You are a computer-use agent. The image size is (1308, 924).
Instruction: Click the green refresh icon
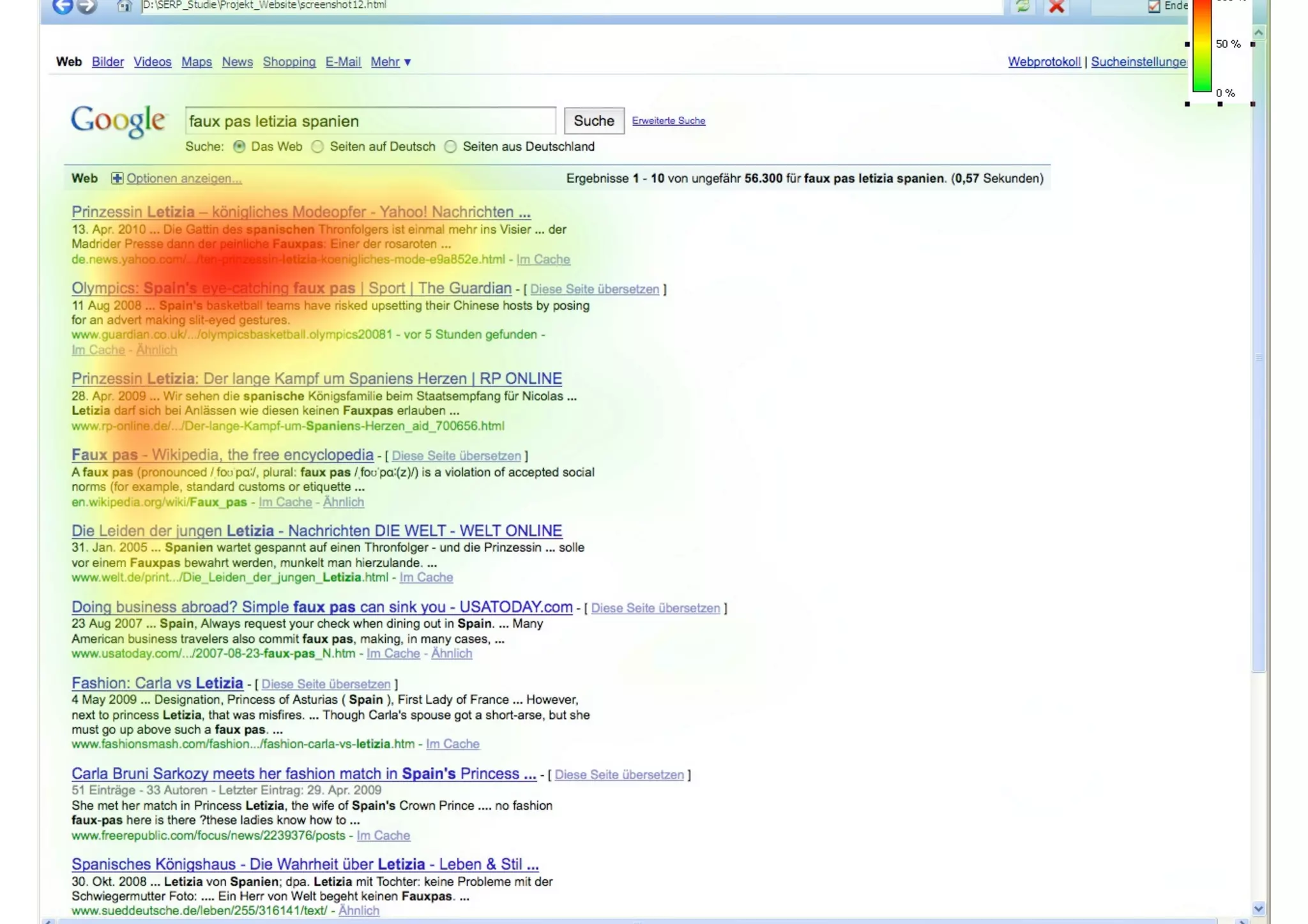(x=1023, y=6)
